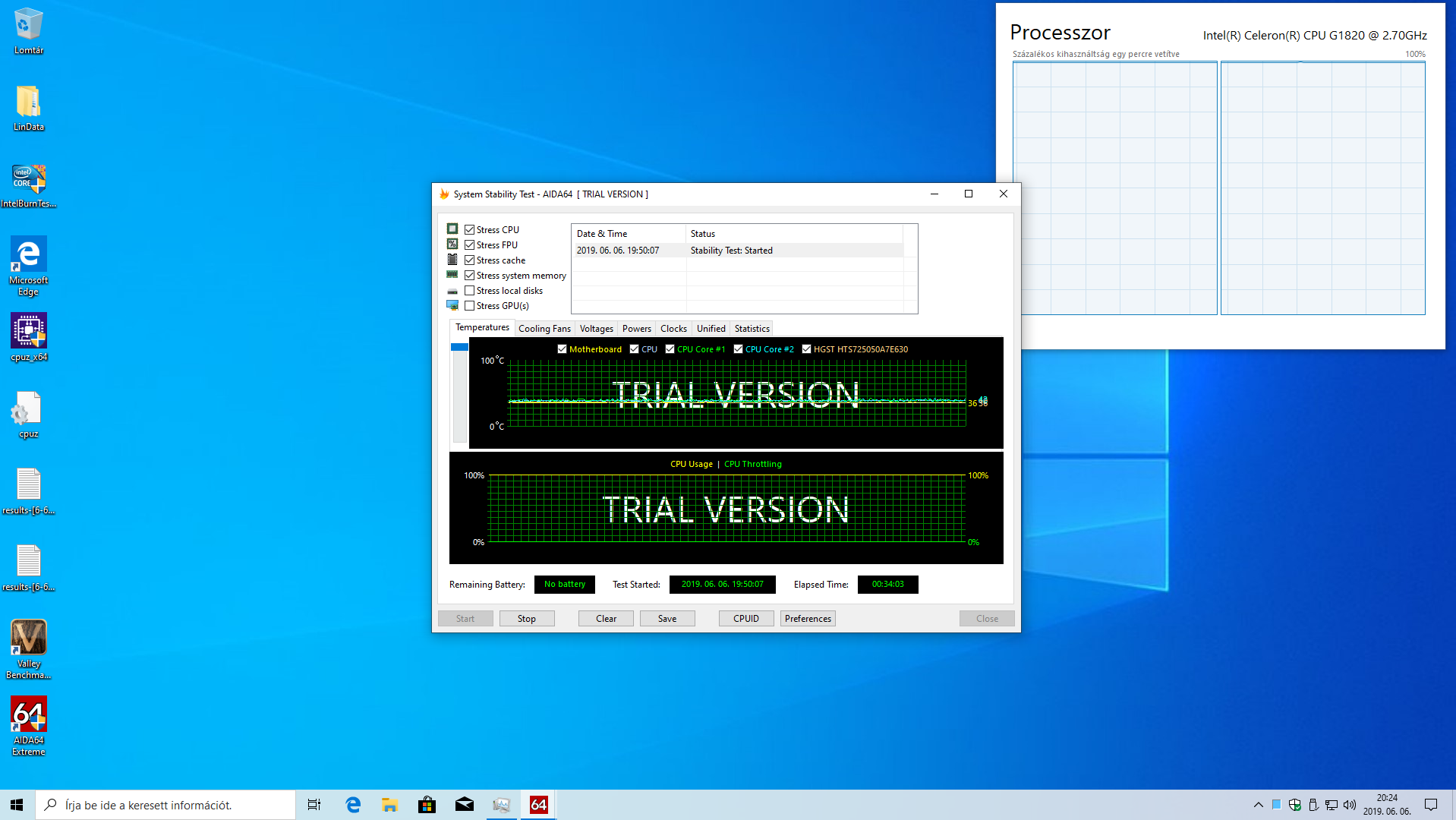Click the Status column header

pyautogui.click(x=795, y=234)
